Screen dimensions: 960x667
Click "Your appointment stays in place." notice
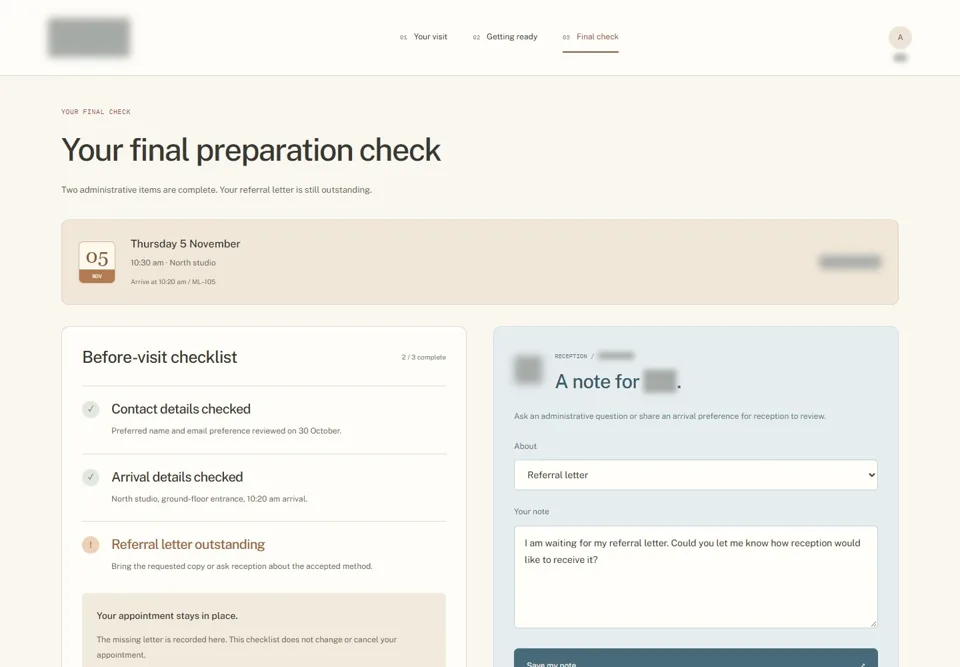pyautogui.click(x=167, y=616)
